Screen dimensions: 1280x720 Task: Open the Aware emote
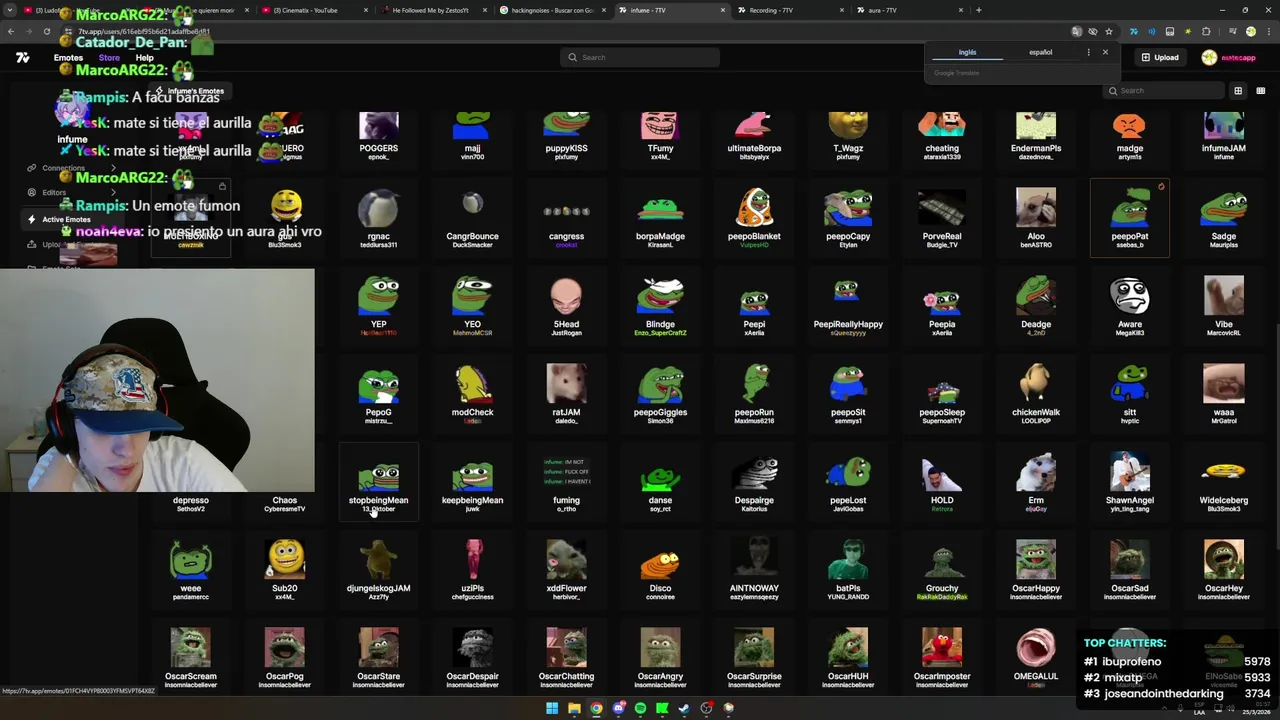(1130, 306)
